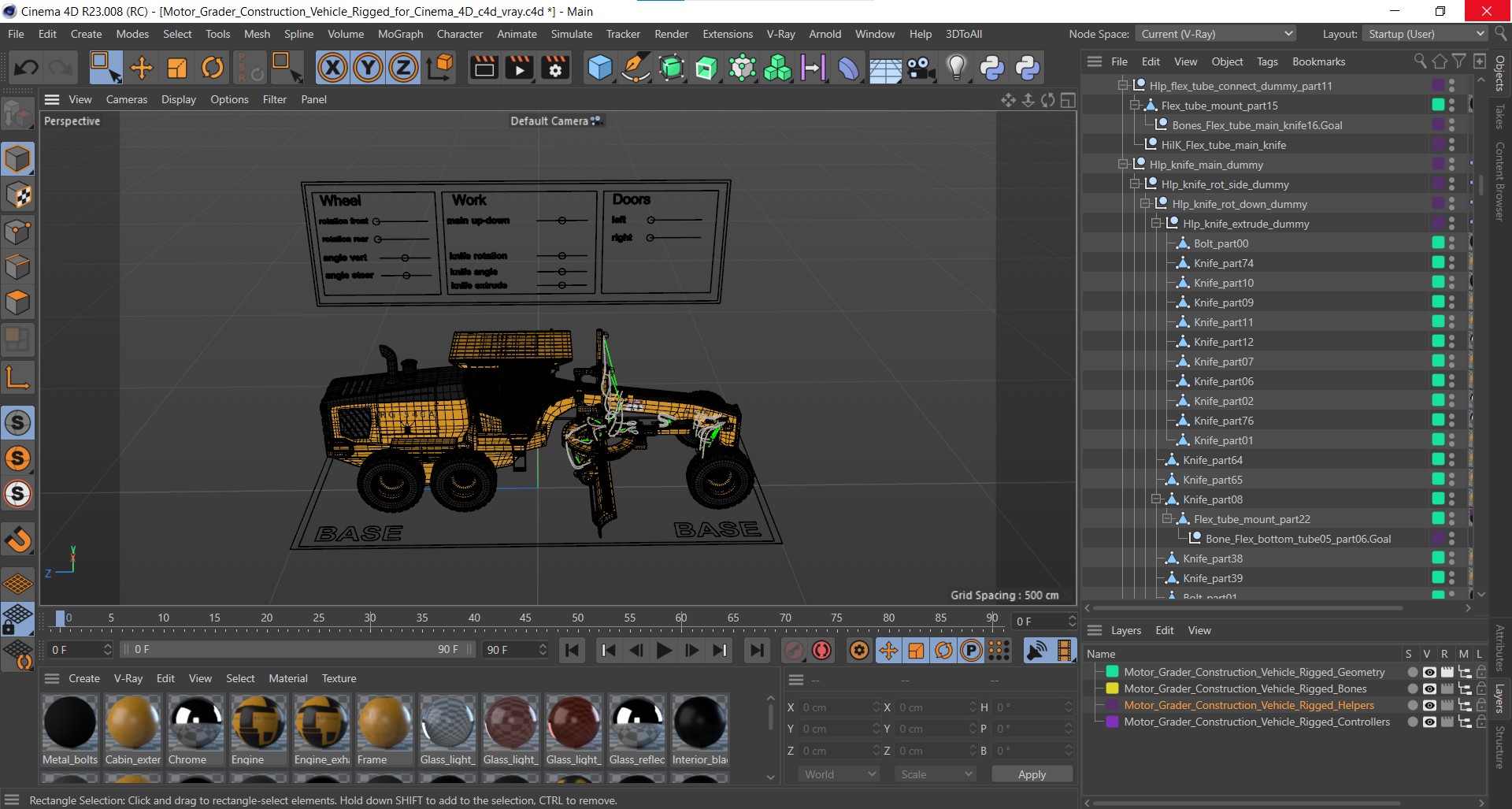
Task: Open the viewport Cameras menu
Action: (127, 99)
